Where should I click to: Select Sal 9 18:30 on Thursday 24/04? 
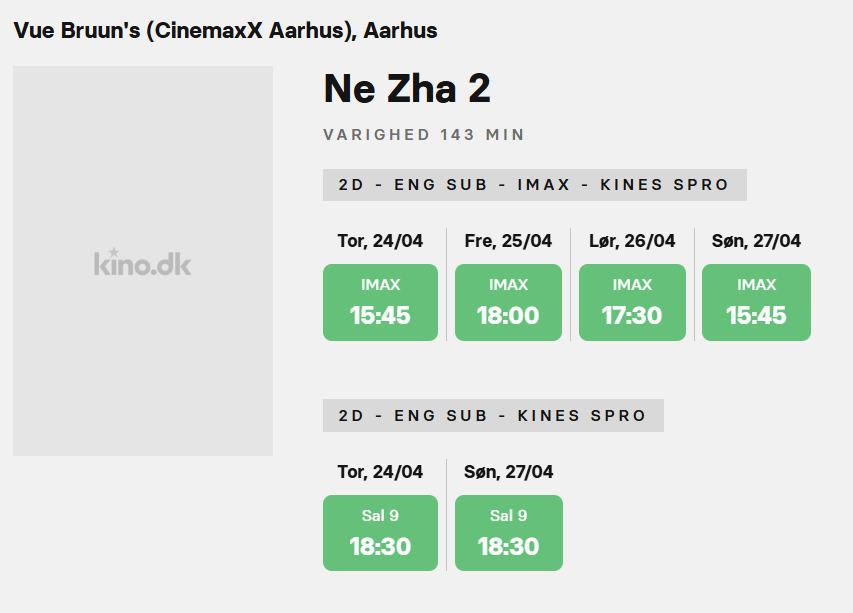[380, 533]
